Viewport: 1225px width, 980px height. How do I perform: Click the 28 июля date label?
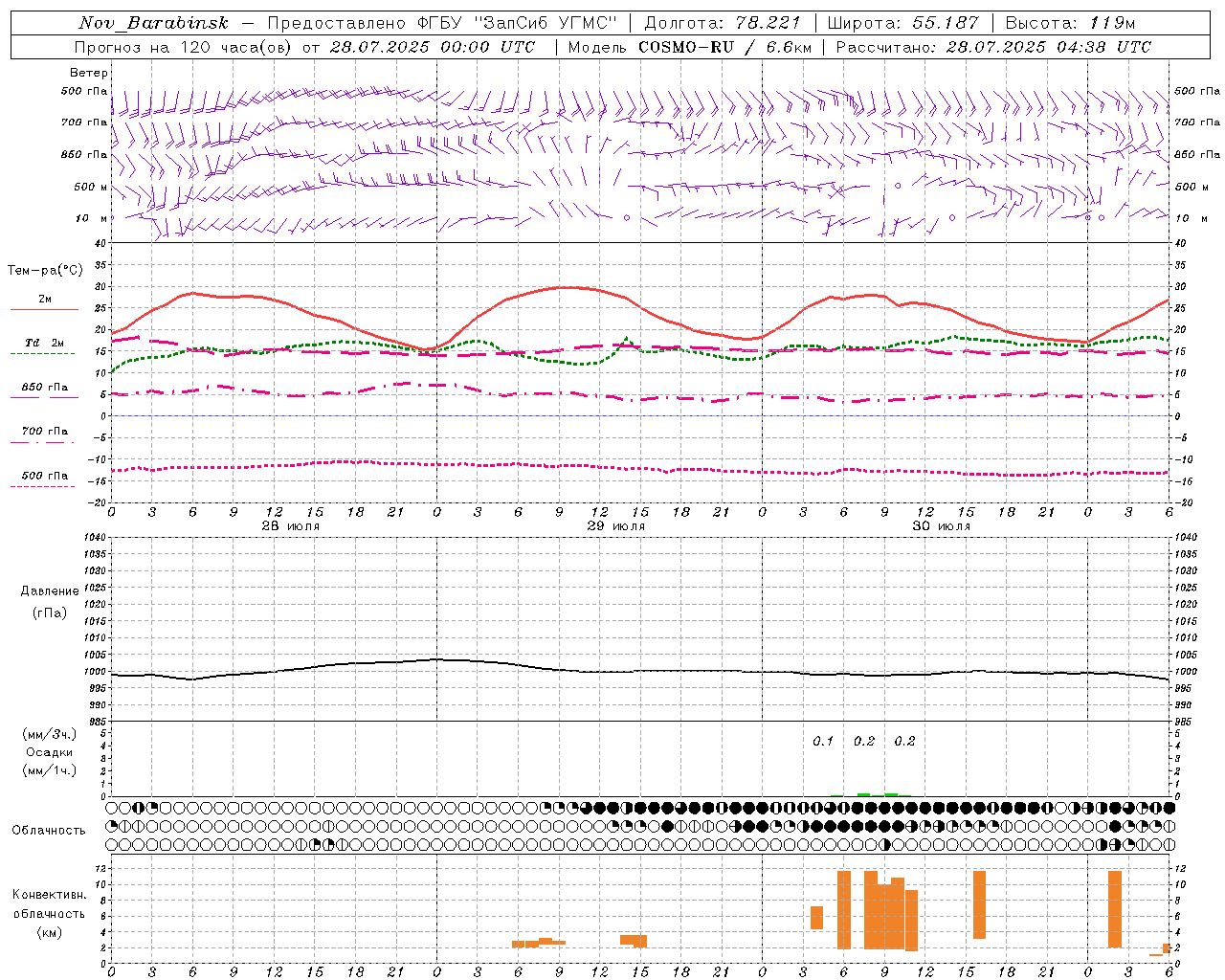click(x=291, y=526)
